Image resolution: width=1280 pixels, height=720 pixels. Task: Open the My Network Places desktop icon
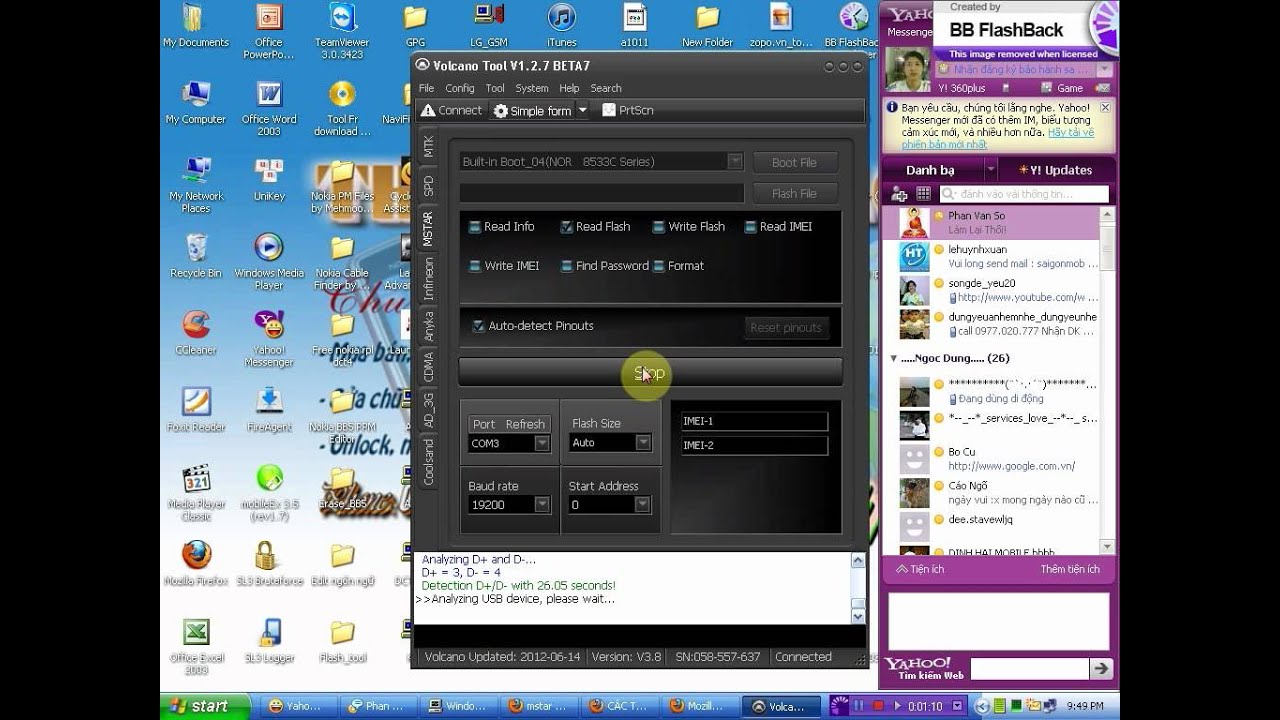click(196, 185)
